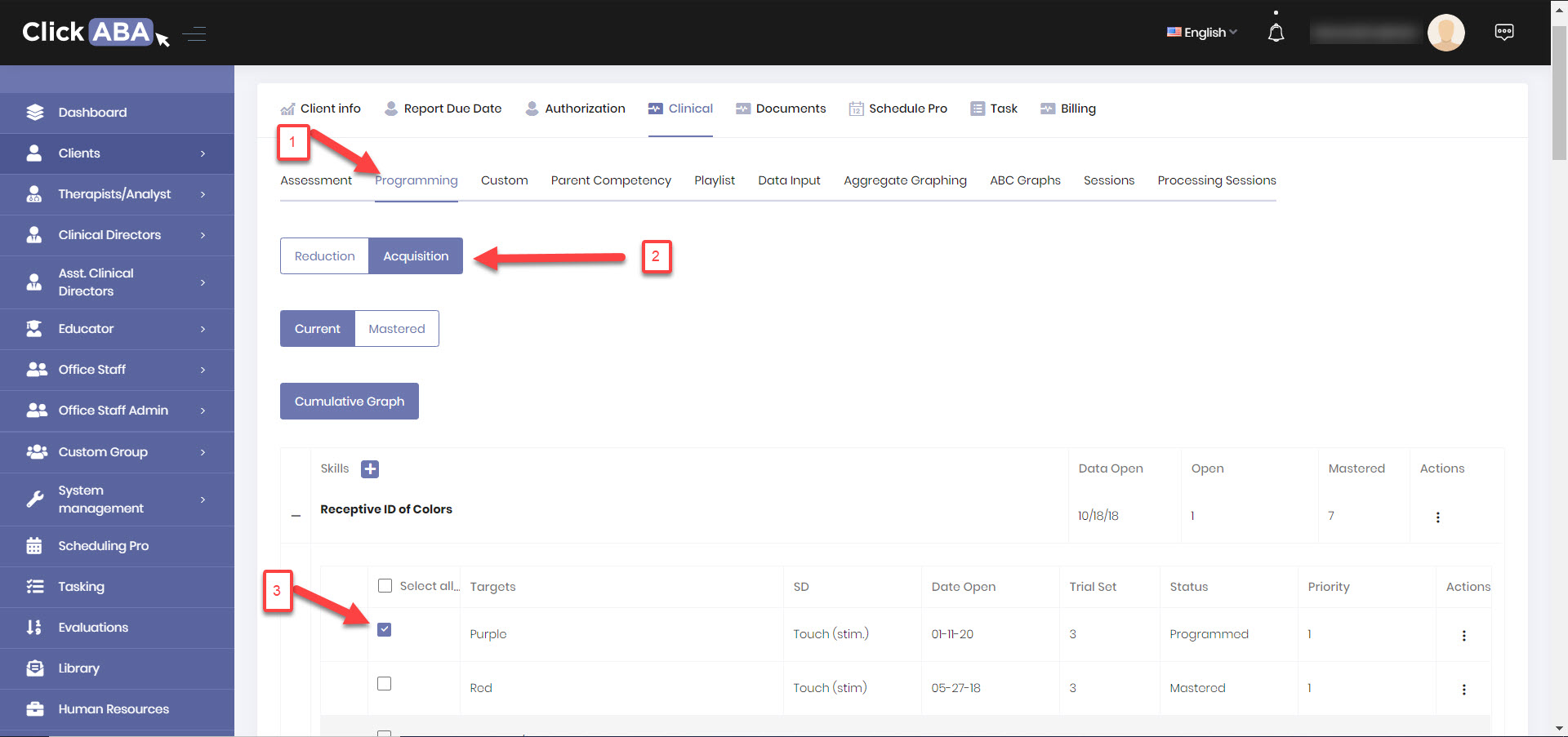Click the Office Staff Admin icon

tap(36, 411)
